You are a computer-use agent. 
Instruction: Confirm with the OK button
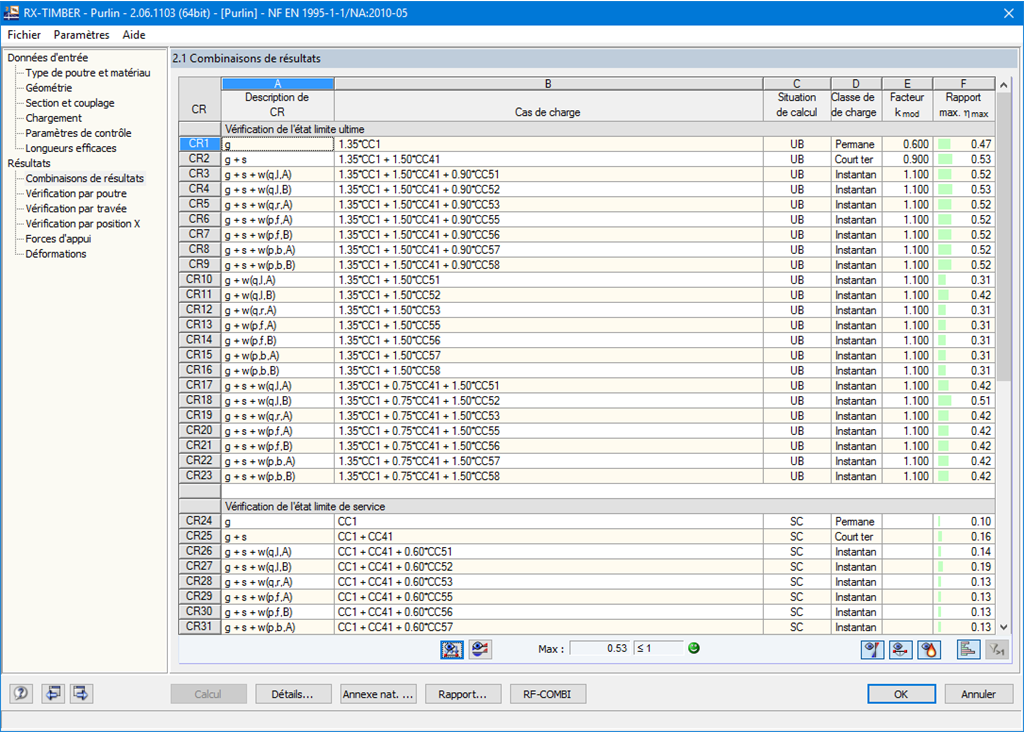(901, 694)
